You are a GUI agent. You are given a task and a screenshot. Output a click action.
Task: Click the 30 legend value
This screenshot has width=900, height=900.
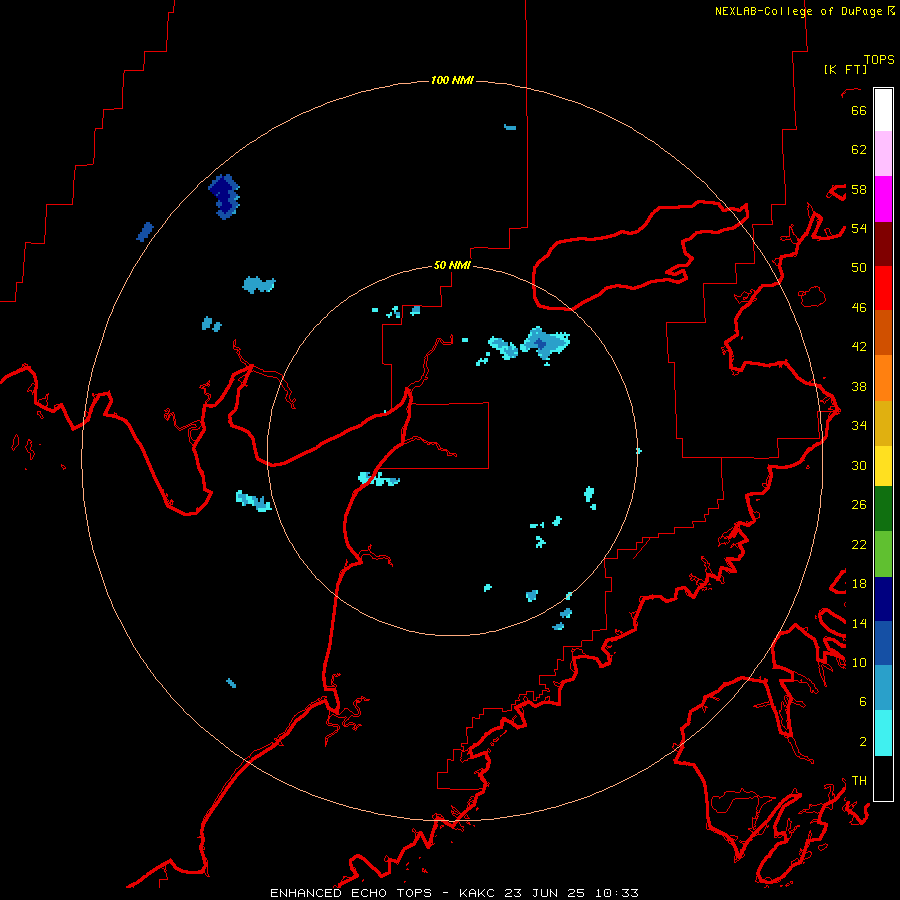859,465
